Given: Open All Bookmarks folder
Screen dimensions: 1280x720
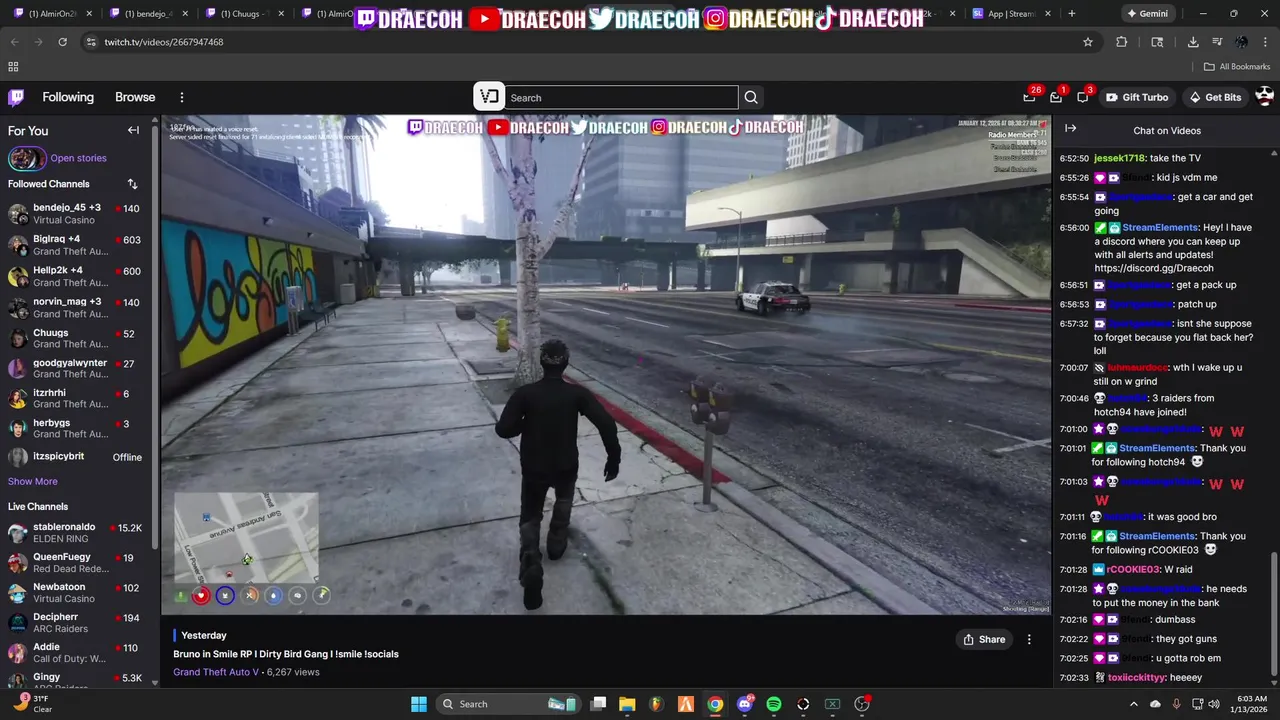Looking at the screenshot, I should pyautogui.click(x=1237, y=67).
